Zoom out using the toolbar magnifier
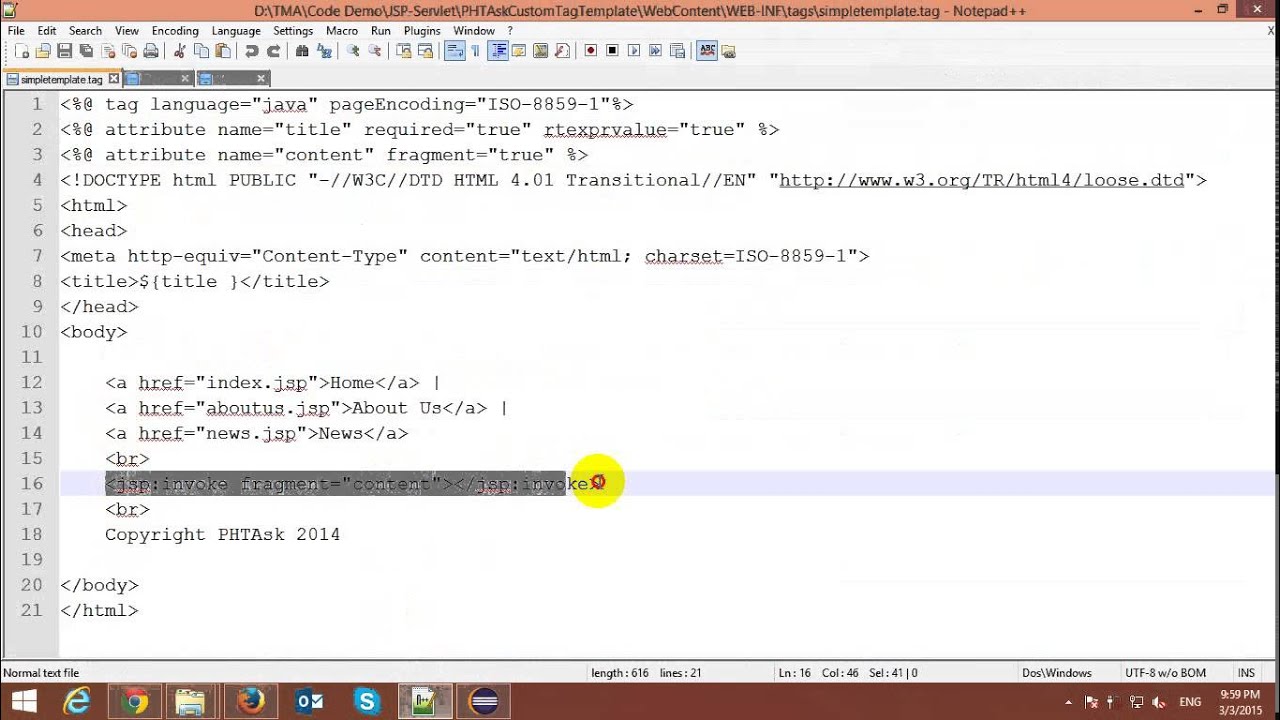This screenshot has height=720, width=1280. click(375, 51)
